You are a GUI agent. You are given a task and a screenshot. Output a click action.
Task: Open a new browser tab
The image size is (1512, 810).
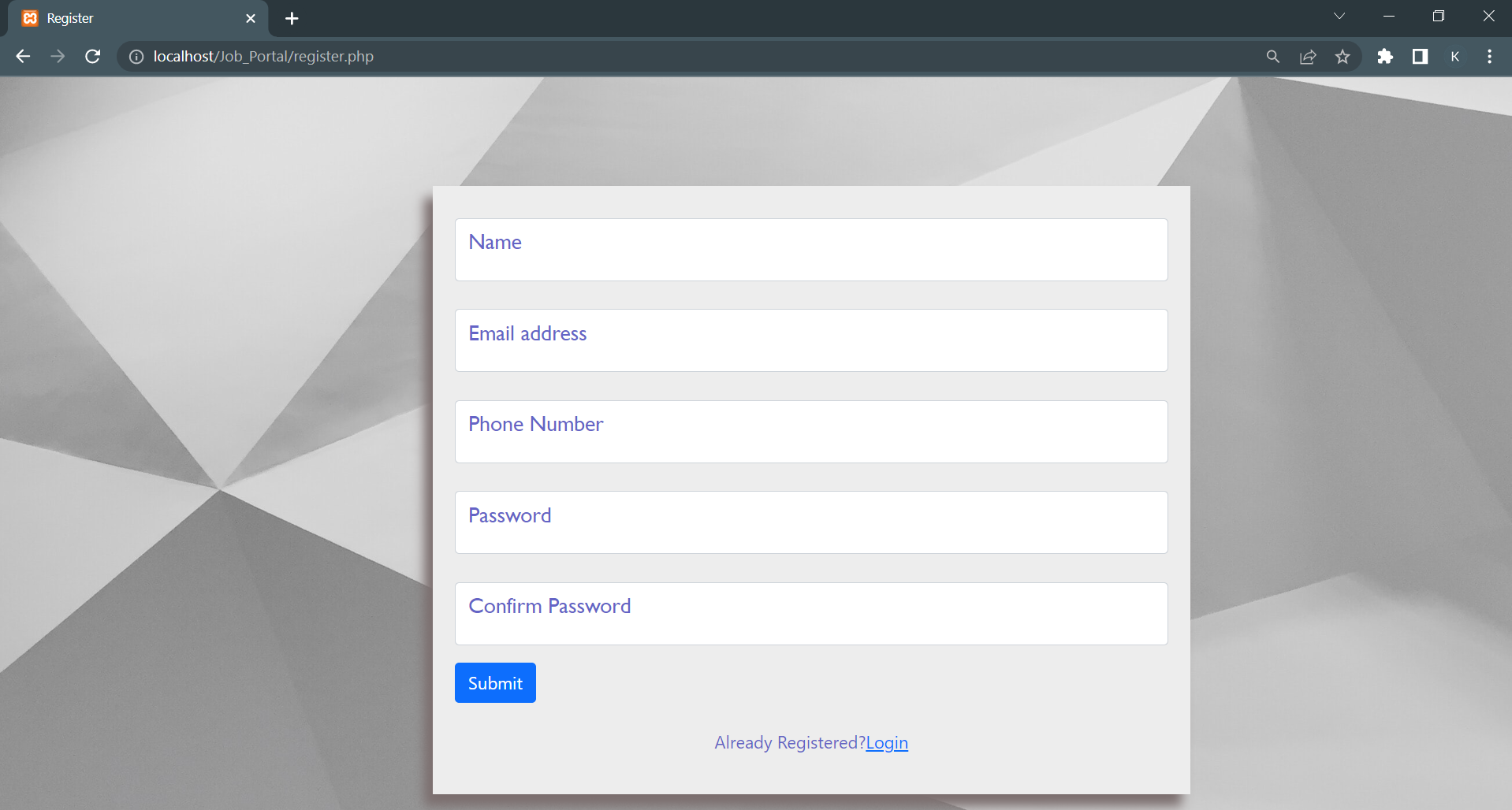click(291, 18)
